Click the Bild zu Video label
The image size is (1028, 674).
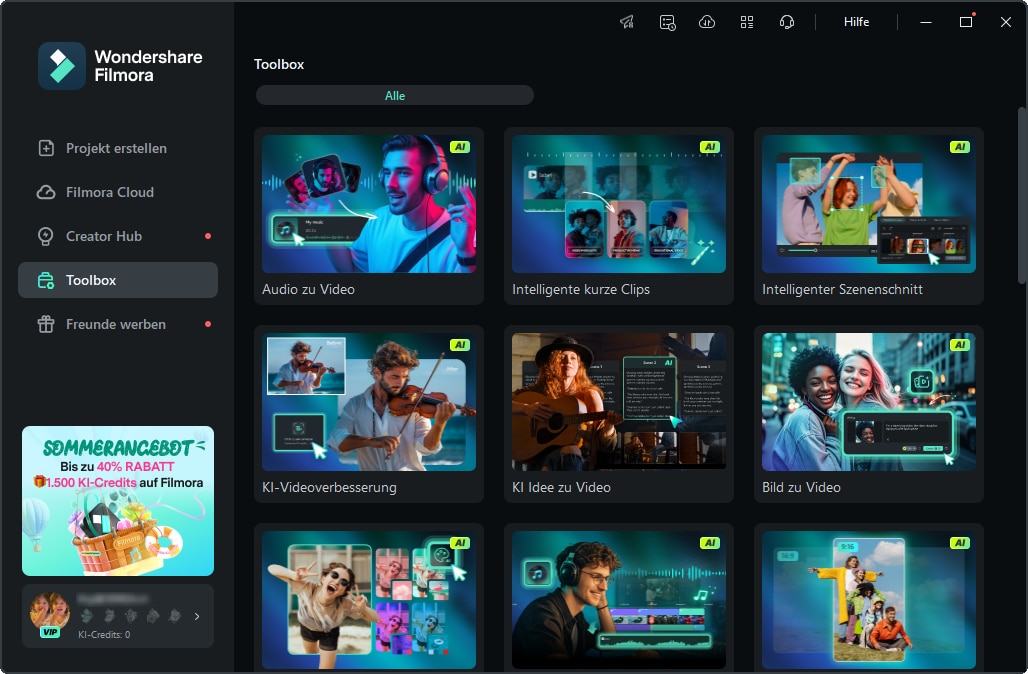click(801, 487)
